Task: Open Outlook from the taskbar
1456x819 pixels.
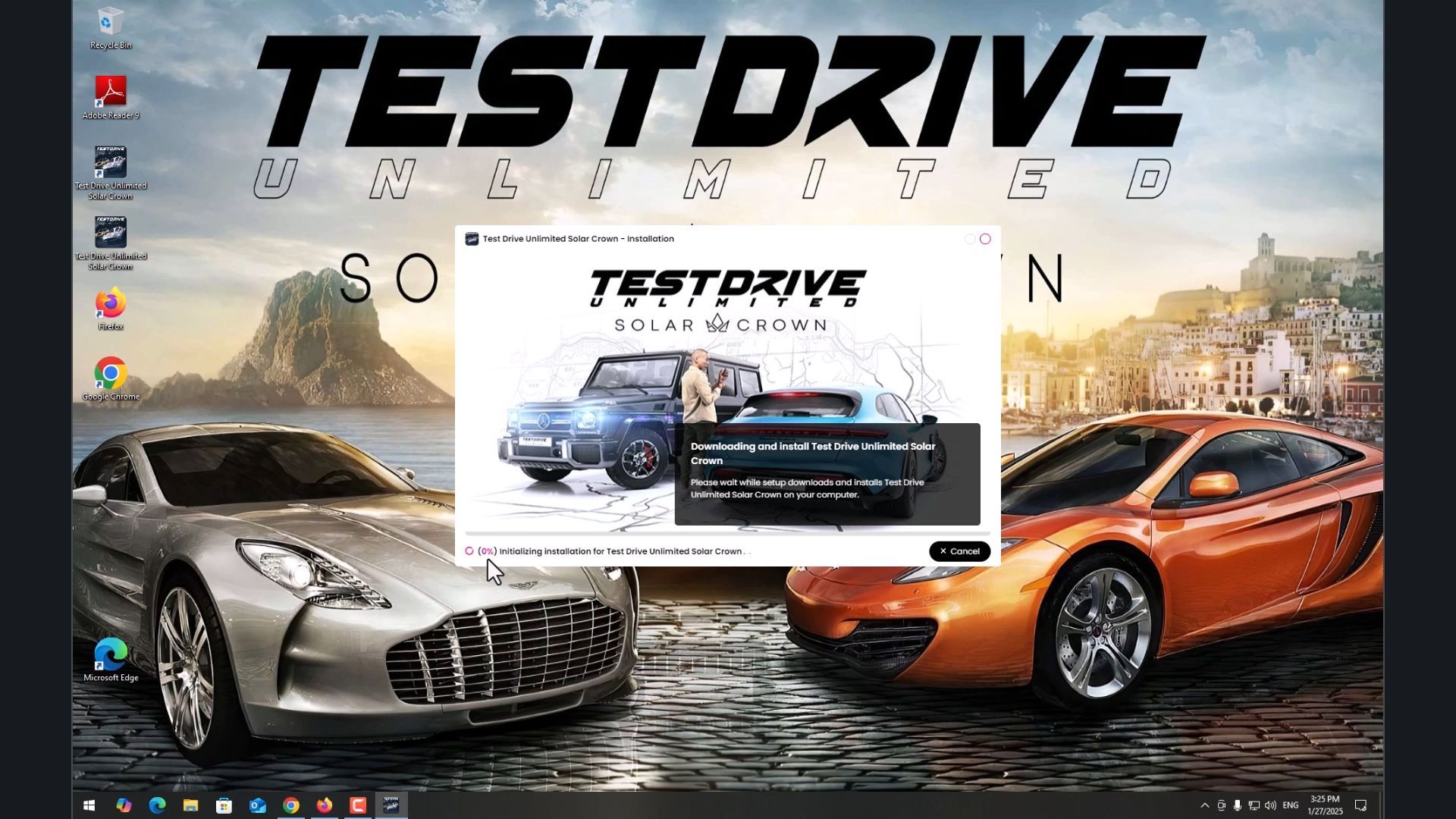Action: (x=258, y=805)
